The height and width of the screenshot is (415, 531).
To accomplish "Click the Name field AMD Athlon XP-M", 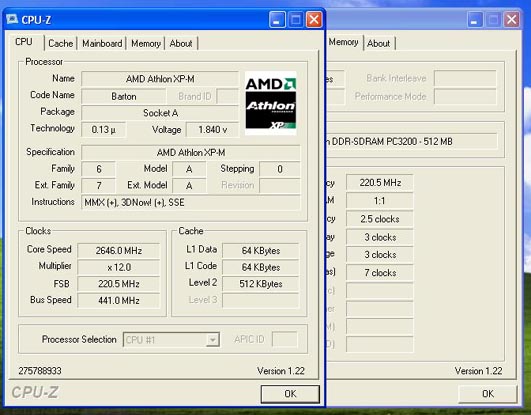I will (x=160, y=79).
